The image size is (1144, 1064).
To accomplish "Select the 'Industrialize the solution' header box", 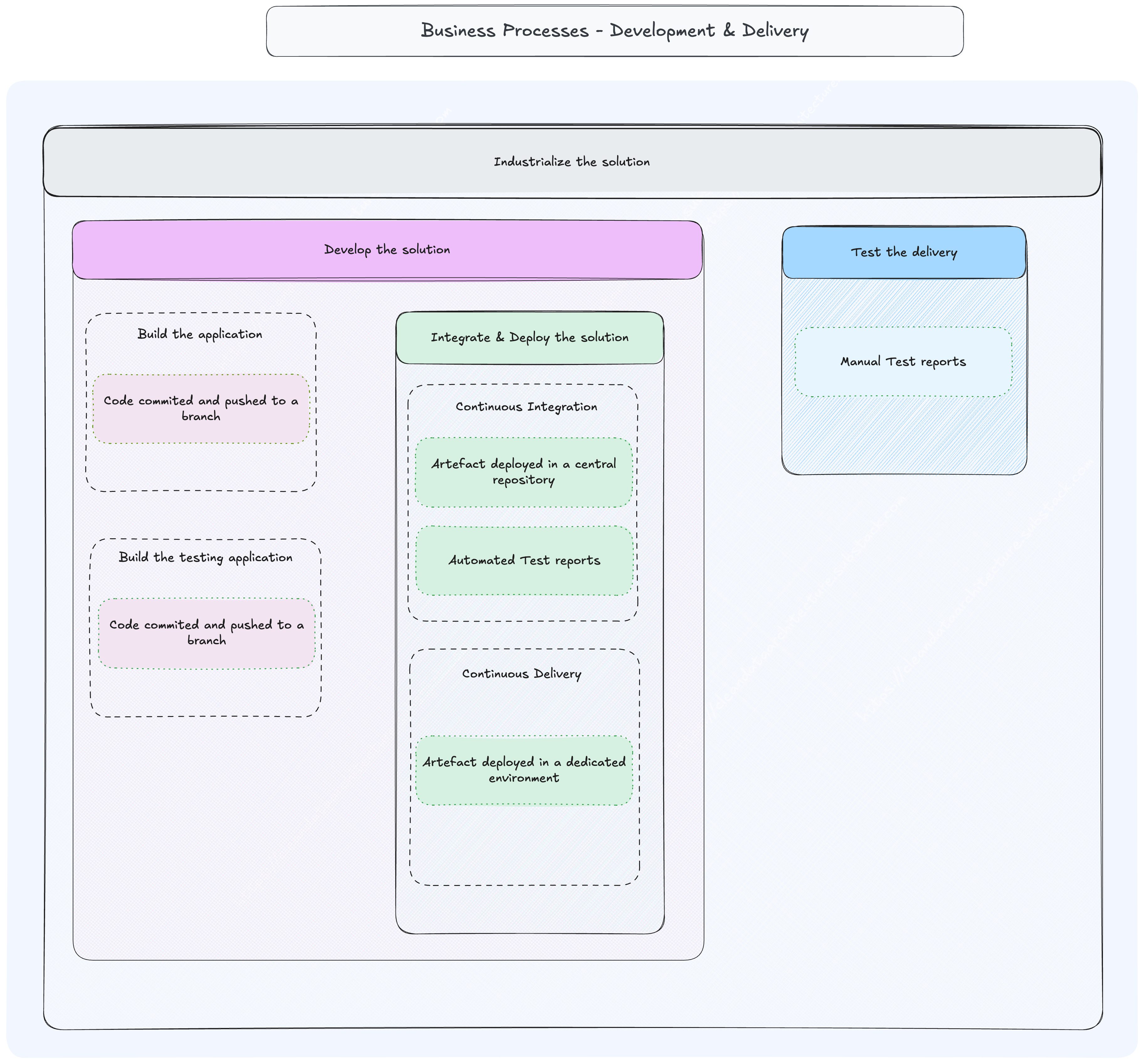I will coord(571,162).
